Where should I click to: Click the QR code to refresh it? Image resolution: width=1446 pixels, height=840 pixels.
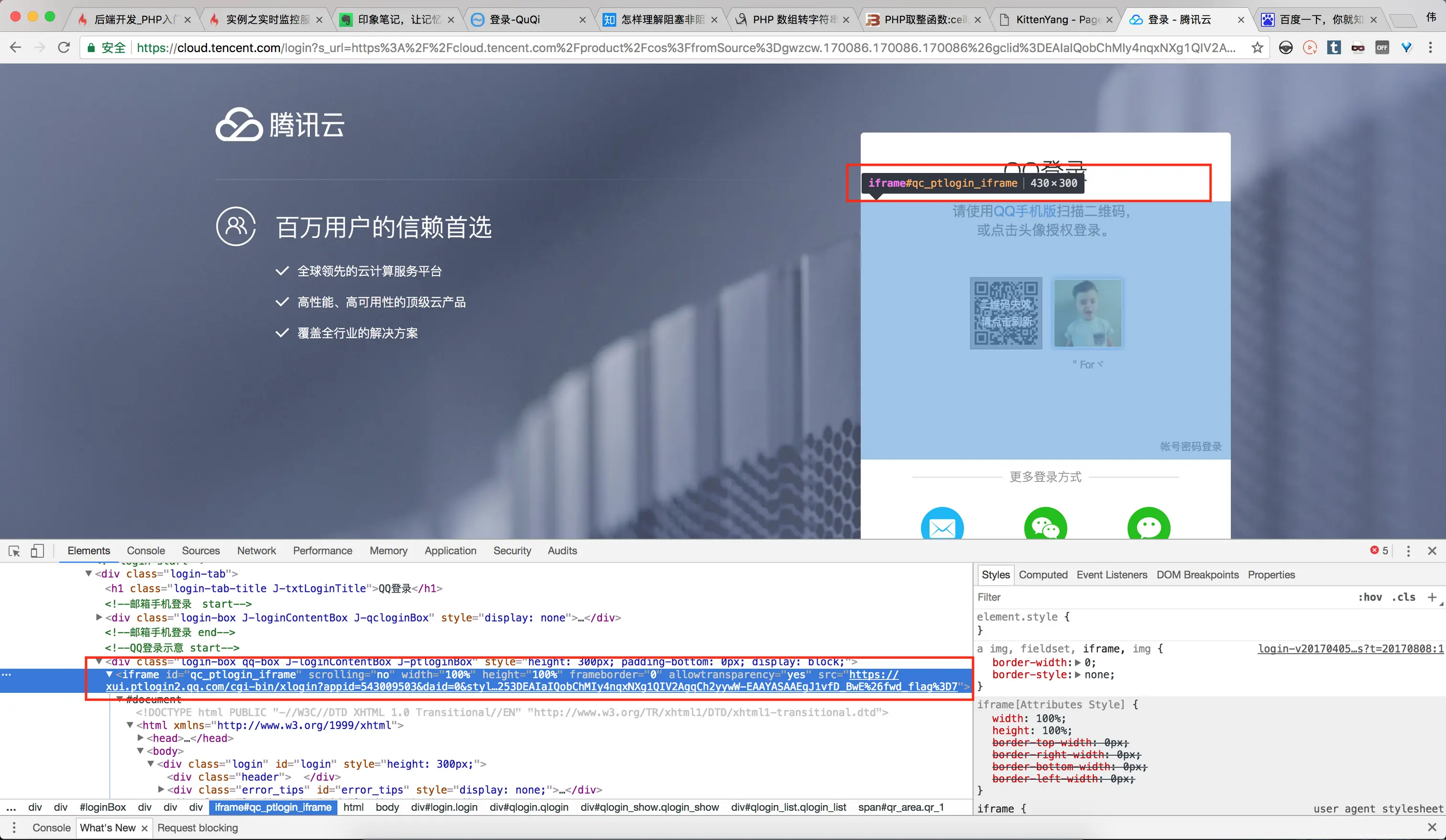1005,313
